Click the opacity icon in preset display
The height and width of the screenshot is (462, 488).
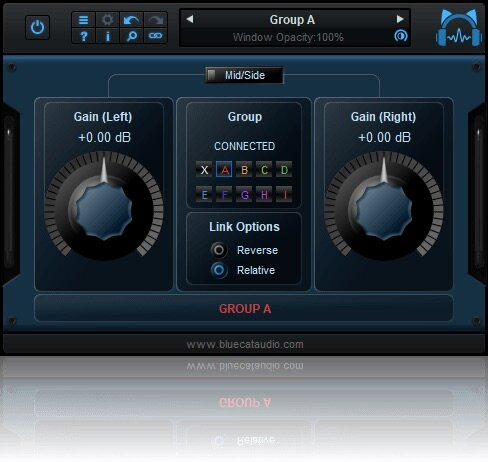pos(401,35)
